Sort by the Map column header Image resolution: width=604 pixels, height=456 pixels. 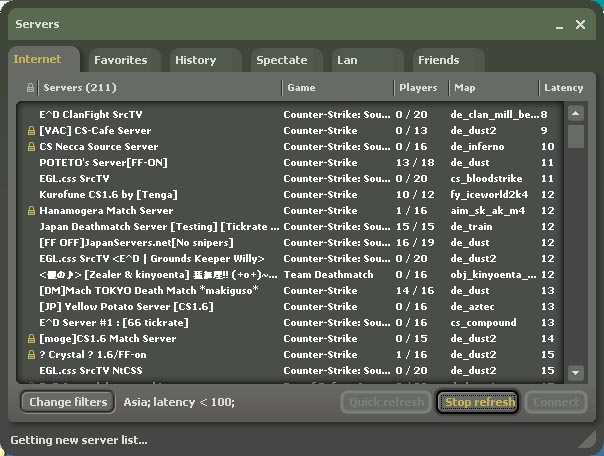(494, 88)
